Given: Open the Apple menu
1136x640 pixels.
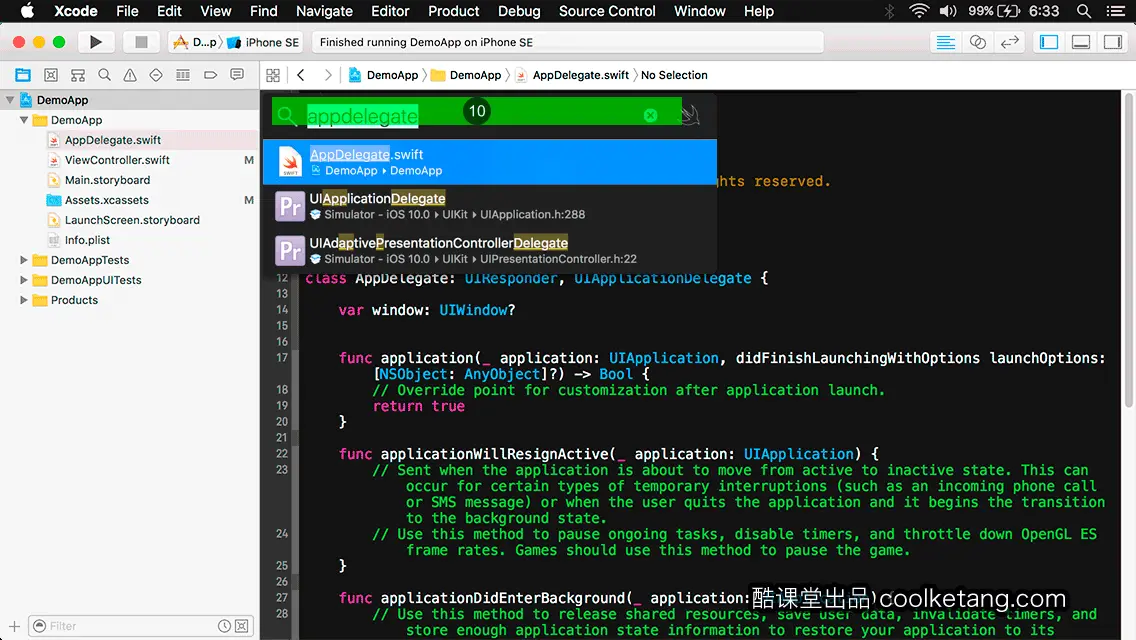Looking at the screenshot, I should click(x=27, y=11).
